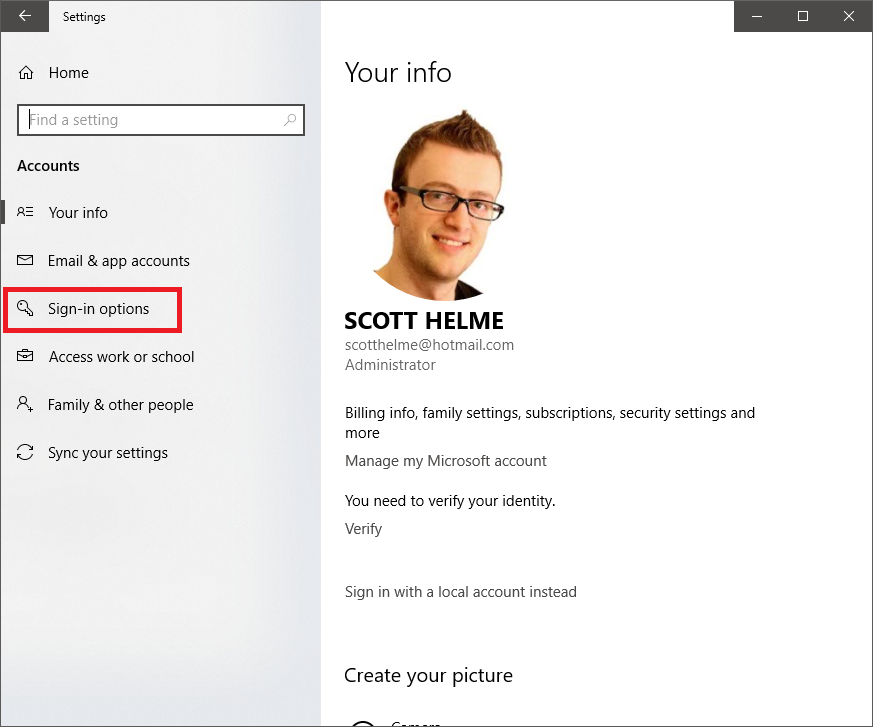Focus the Find a setting search field

click(150, 120)
